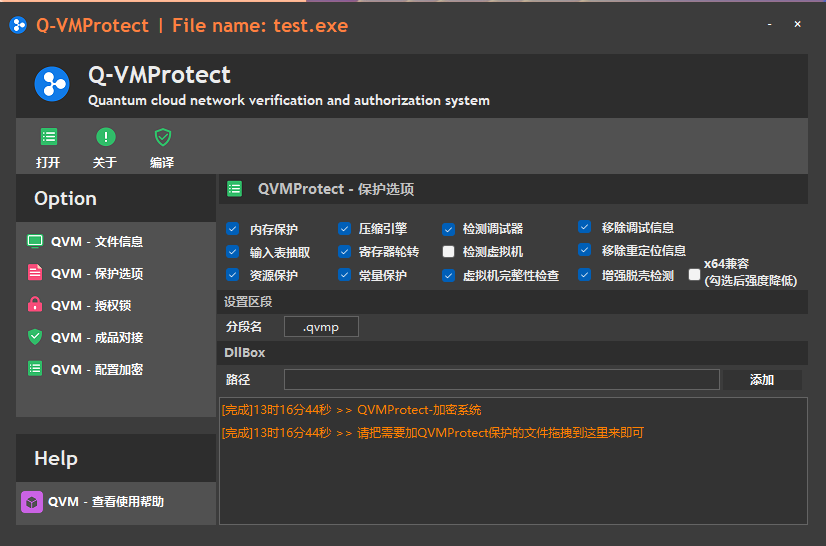Viewport: 826px width, 546px height.
Task: Click the 添加 button for DllBox
Action: coord(762,380)
